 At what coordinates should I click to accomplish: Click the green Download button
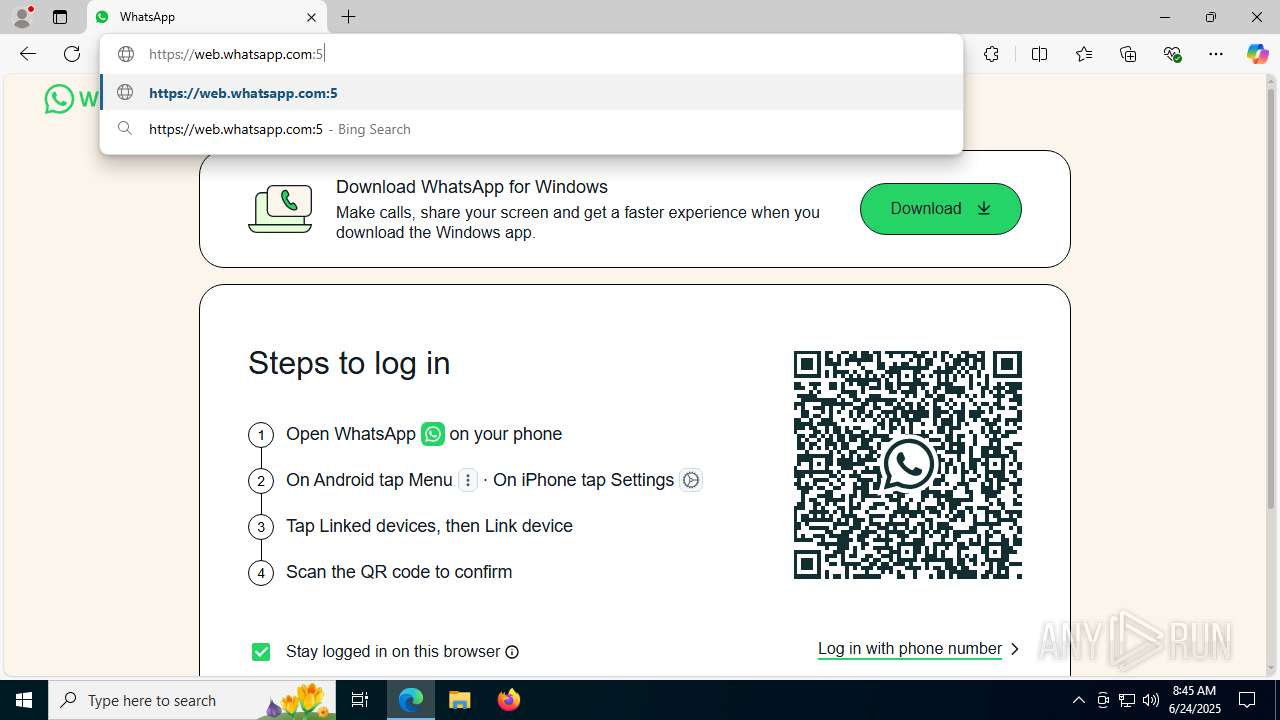(x=940, y=209)
